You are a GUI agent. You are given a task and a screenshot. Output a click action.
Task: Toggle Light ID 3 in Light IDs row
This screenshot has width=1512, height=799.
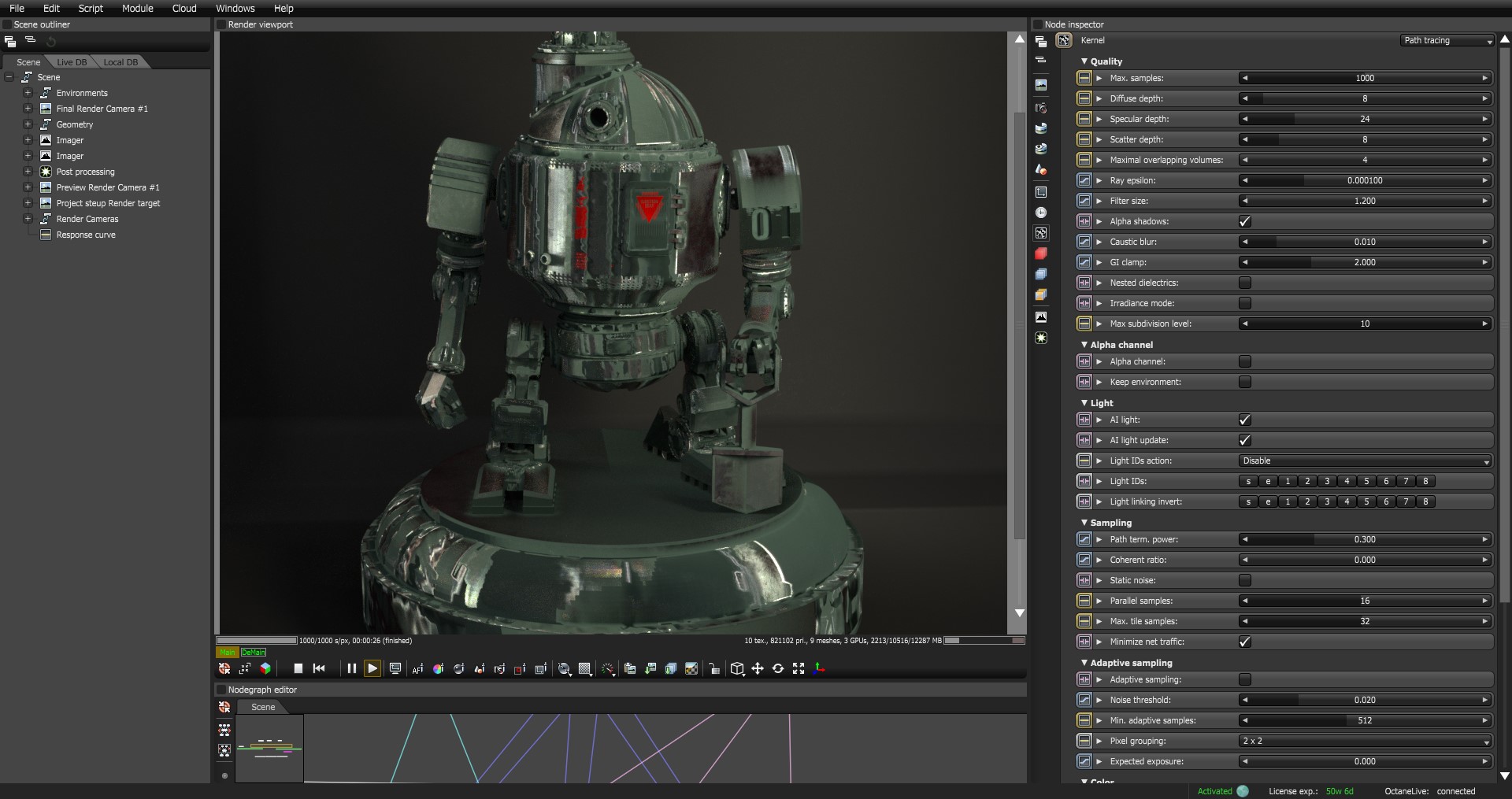point(1327,481)
